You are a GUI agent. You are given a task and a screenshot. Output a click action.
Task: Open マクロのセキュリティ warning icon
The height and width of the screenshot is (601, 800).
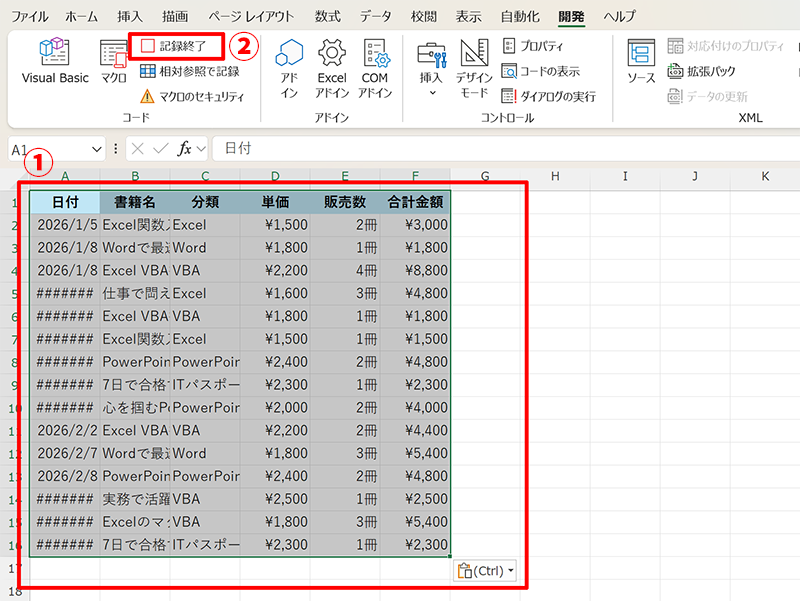tap(147, 97)
